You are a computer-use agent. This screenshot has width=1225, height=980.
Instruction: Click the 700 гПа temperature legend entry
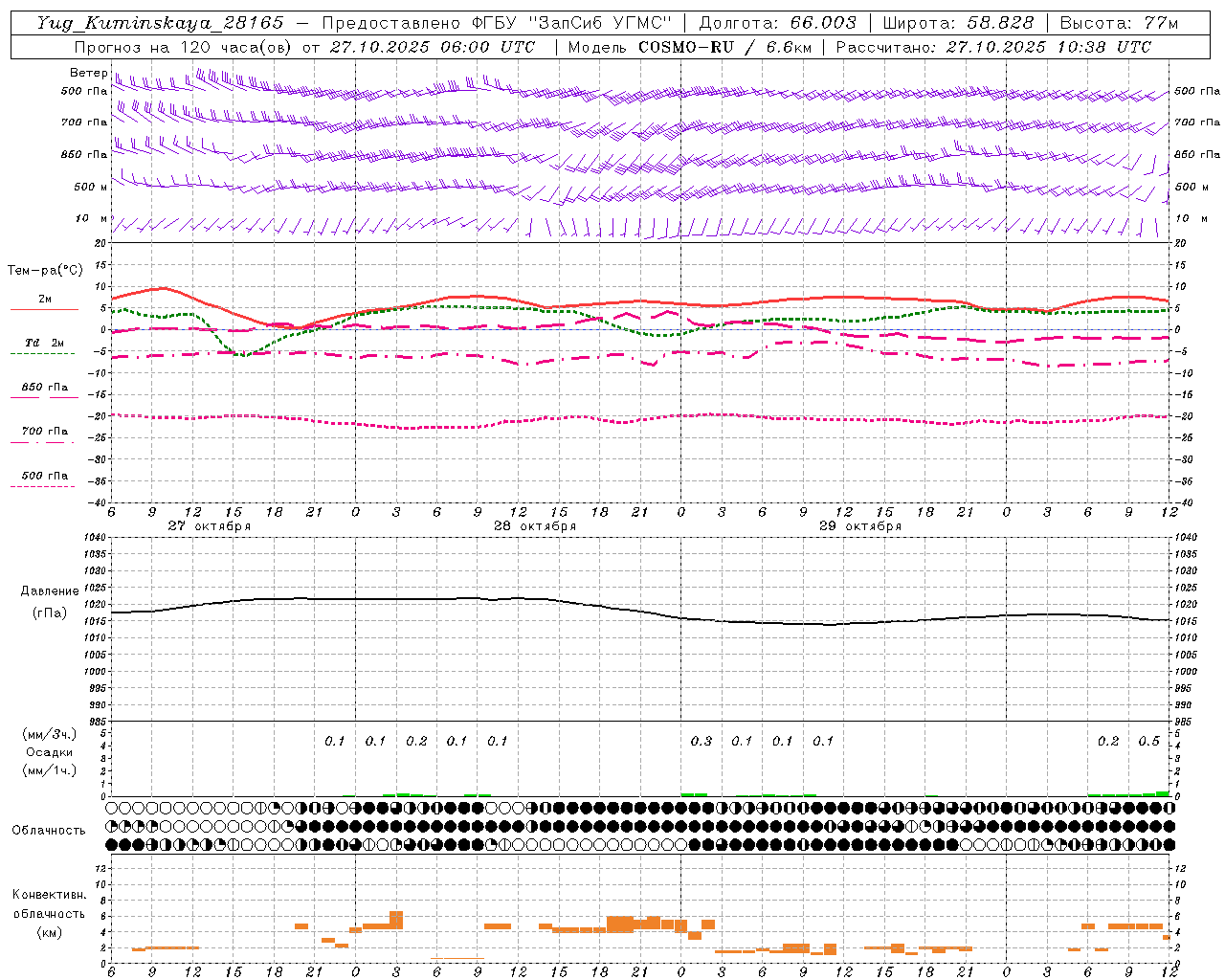point(45,432)
